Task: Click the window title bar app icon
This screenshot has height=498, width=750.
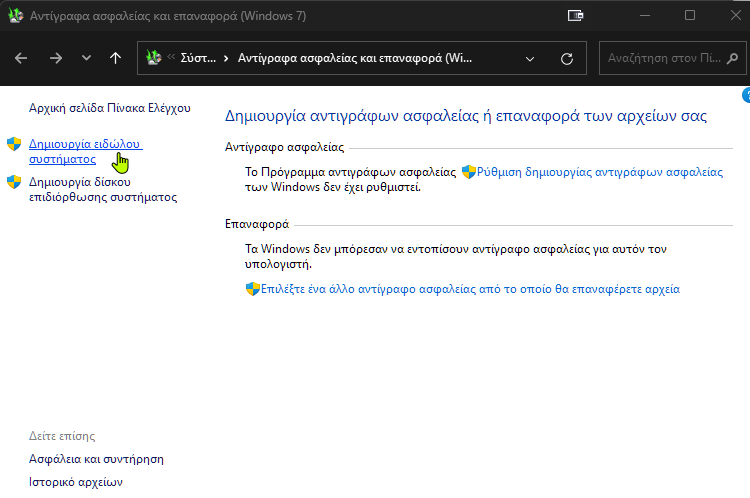Action: point(16,16)
